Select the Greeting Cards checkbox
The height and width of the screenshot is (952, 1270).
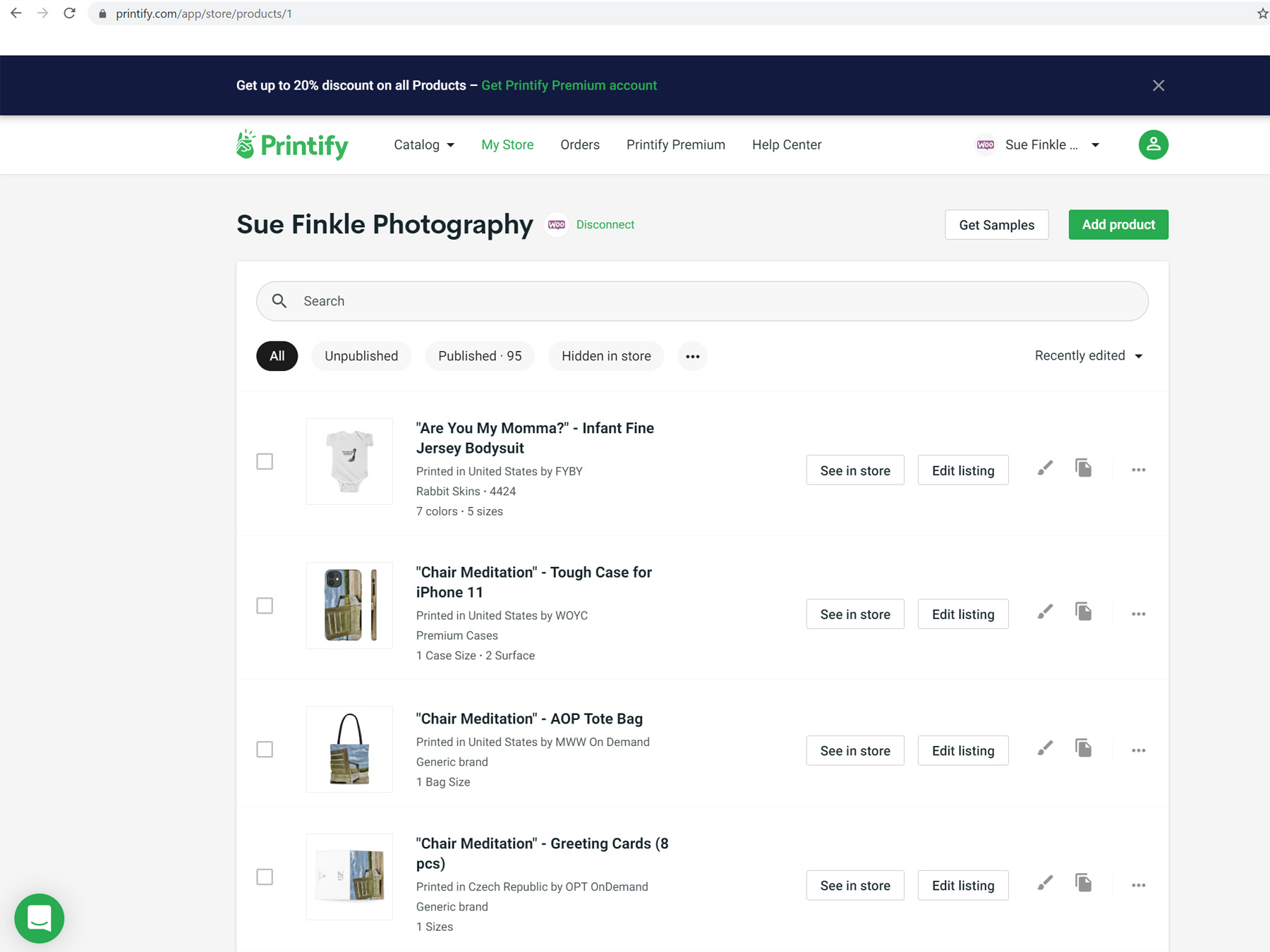(265, 877)
